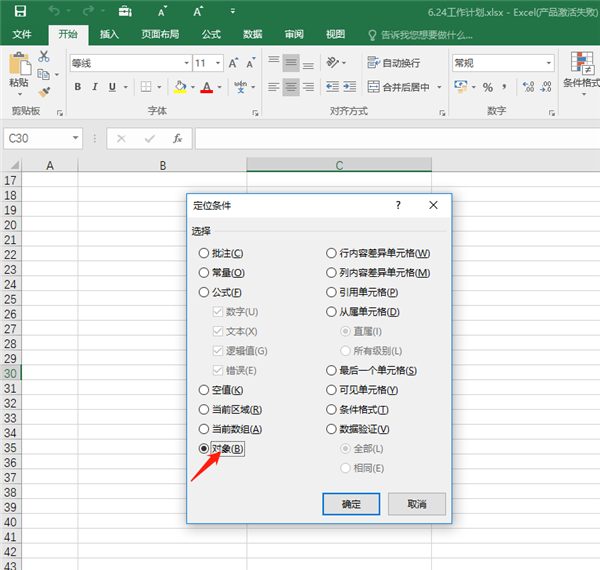The height and width of the screenshot is (570, 600).
Task: Click 取消 to dismiss the dialog
Action: click(416, 503)
